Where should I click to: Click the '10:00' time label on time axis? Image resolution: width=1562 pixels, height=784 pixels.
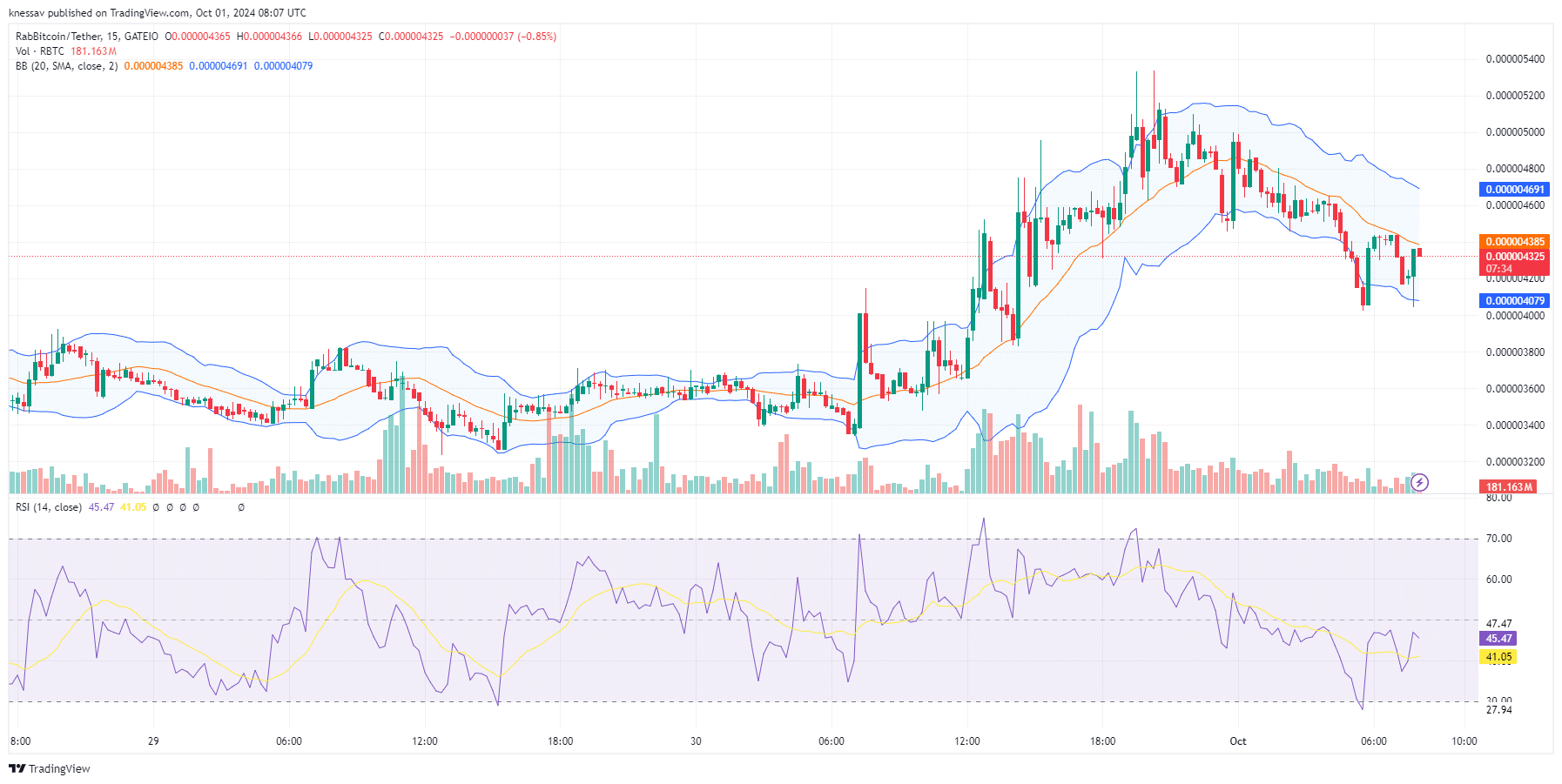pyautogui.click(x=1464, y=741)
